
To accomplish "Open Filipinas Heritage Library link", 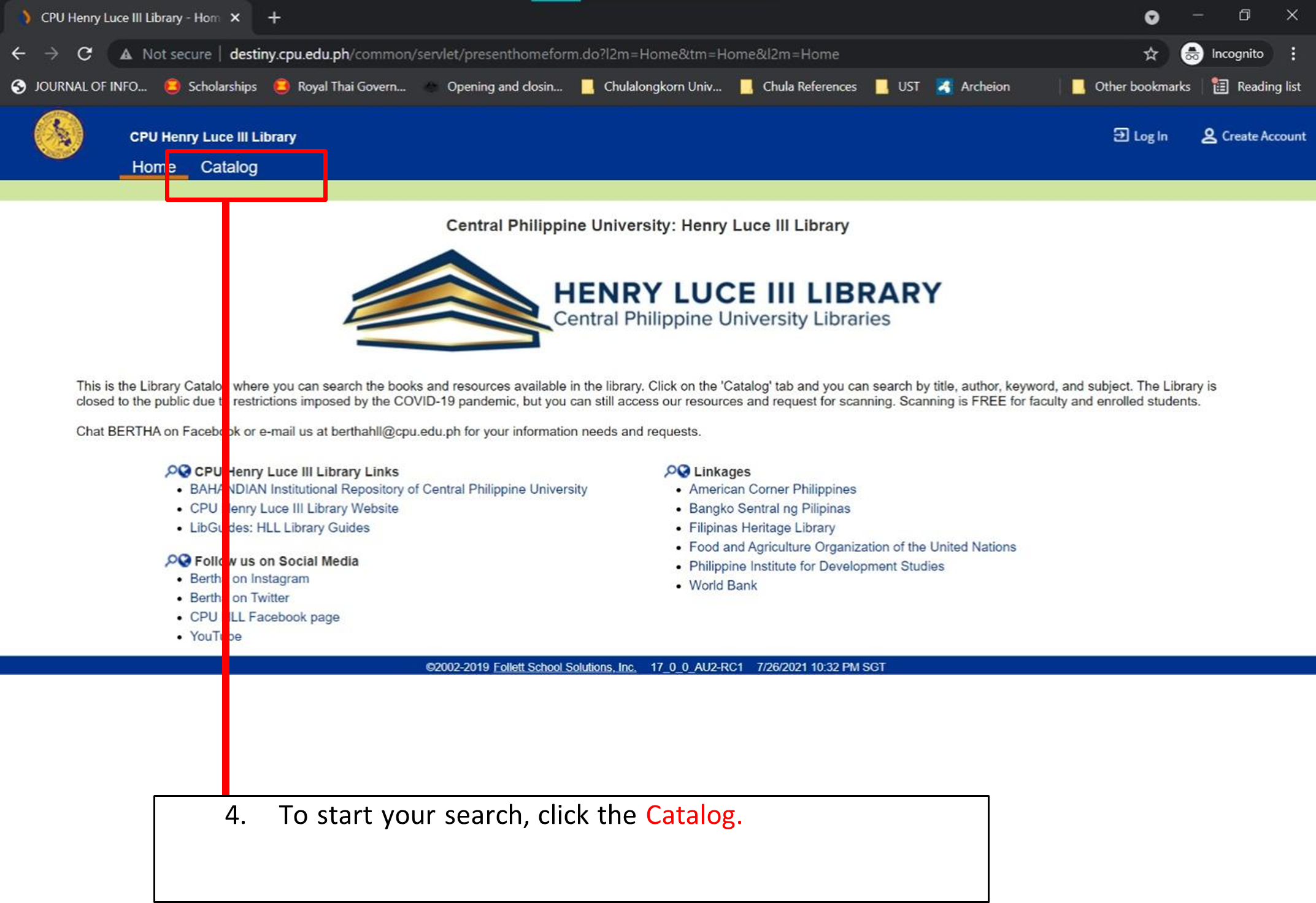I will pos(762,528).
